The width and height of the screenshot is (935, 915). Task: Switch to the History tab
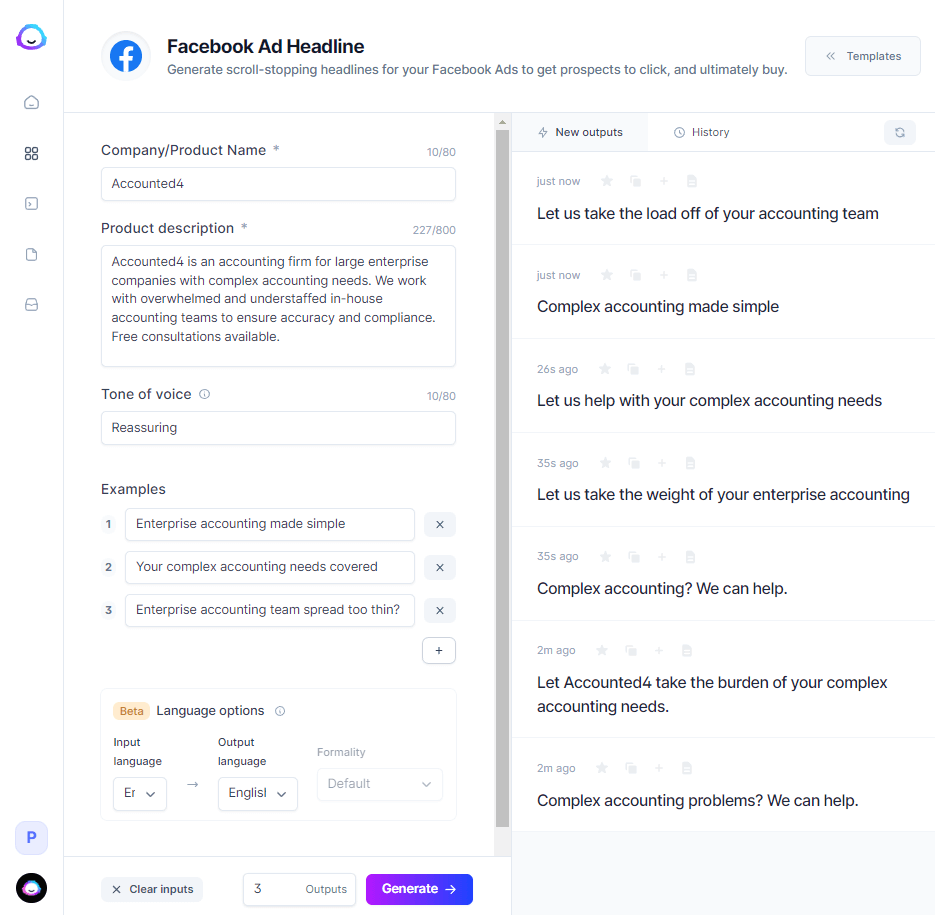pyautogui.click(x=701, y=132)
